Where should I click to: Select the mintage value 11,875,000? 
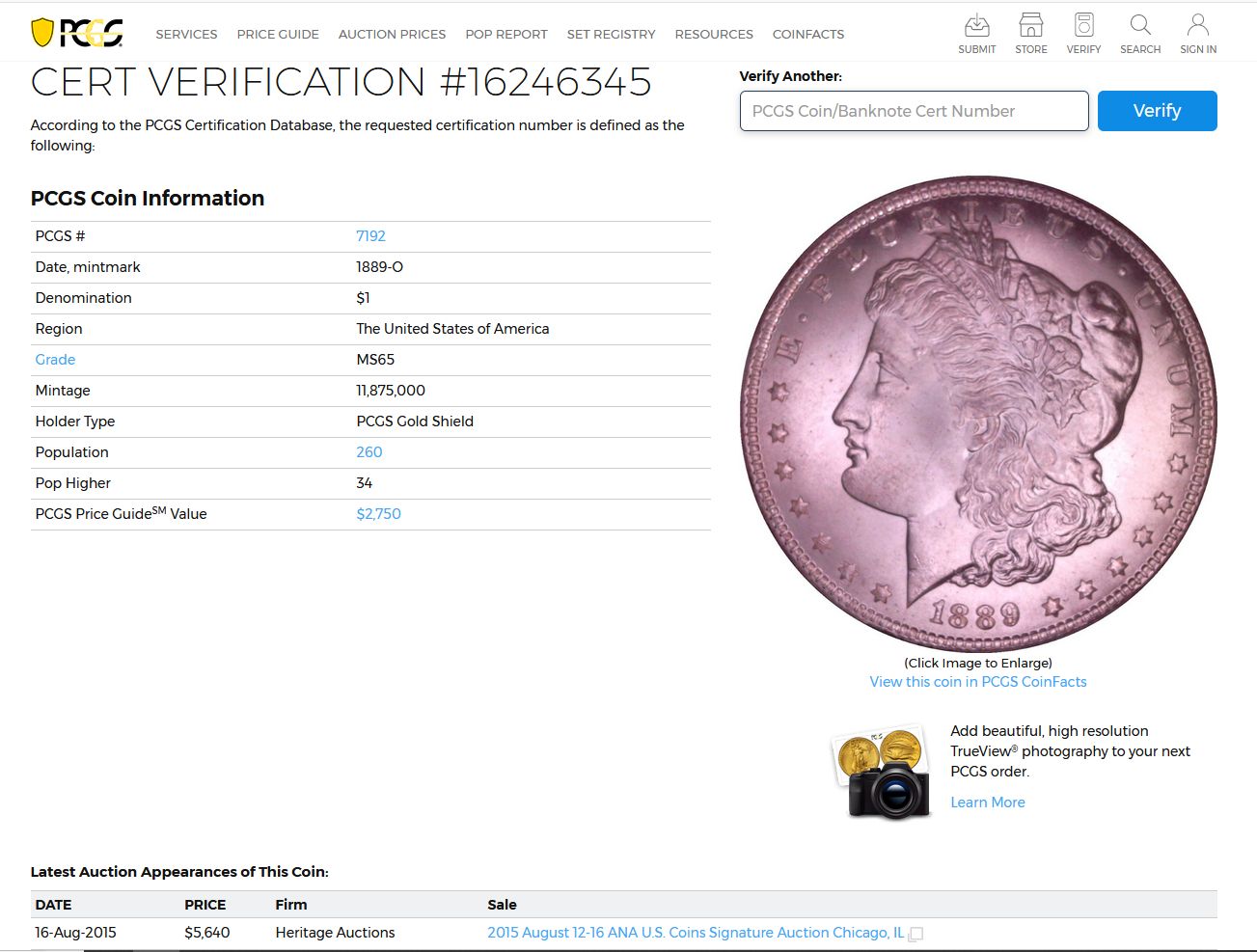391,391
